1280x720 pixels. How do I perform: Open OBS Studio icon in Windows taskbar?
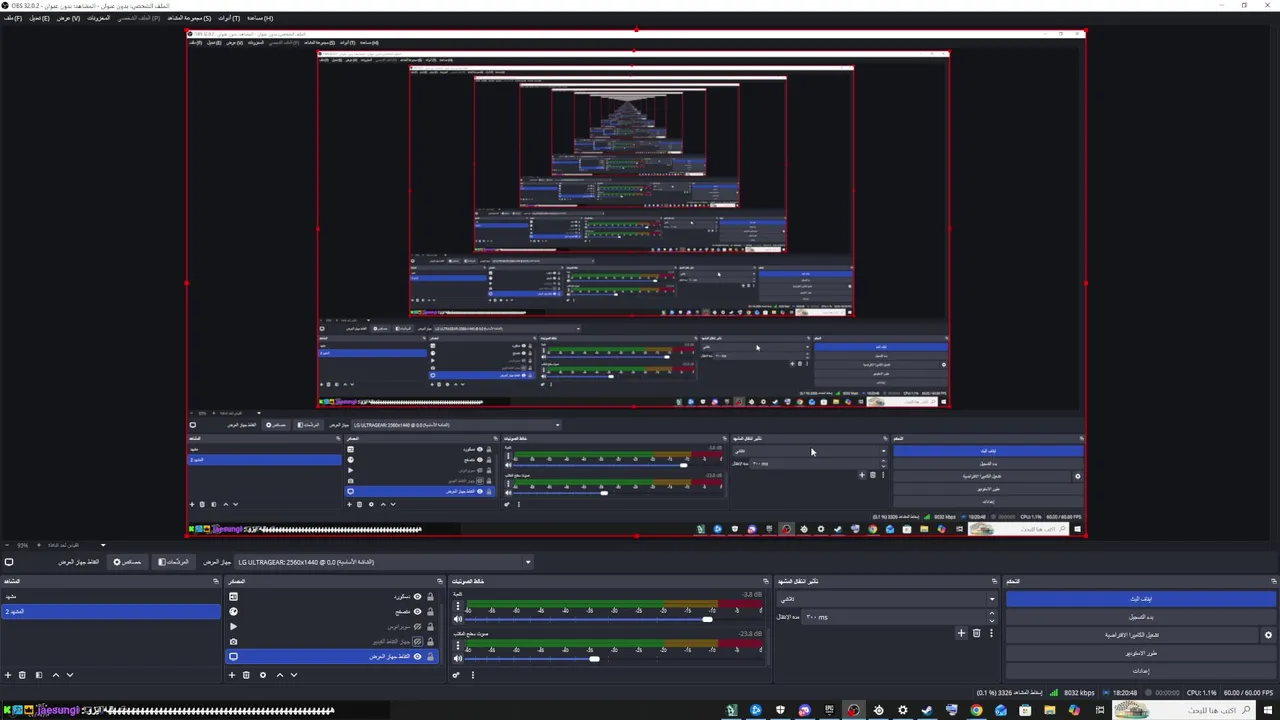point(853,710)
